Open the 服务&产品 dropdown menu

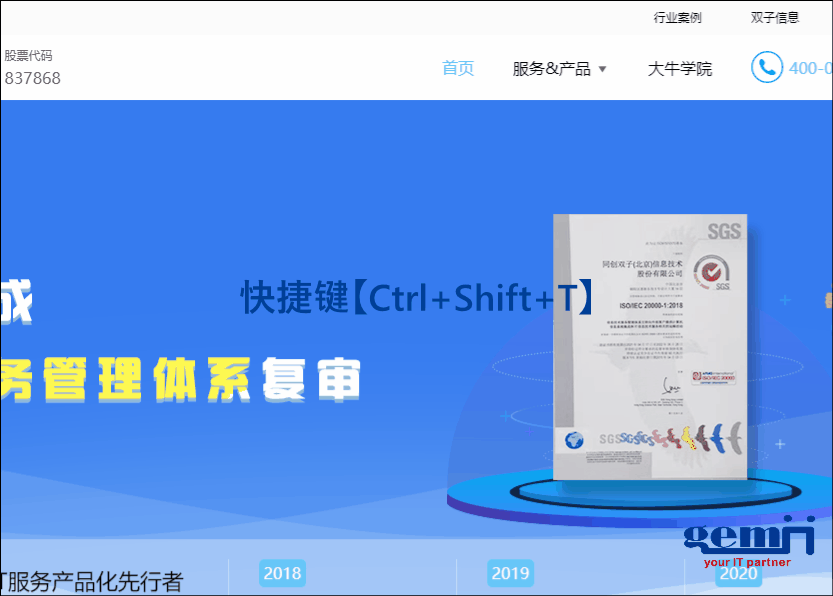pyautogui.click(x=553, y=68)
